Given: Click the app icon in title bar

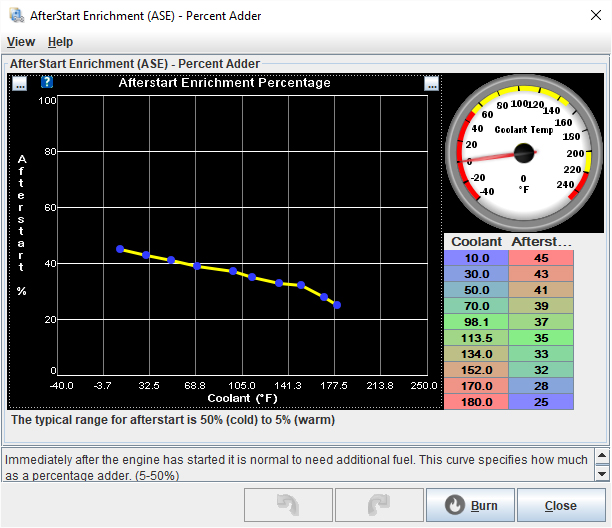Looking at the screenshot, I should pyautogui.click(x=13, y=14).
